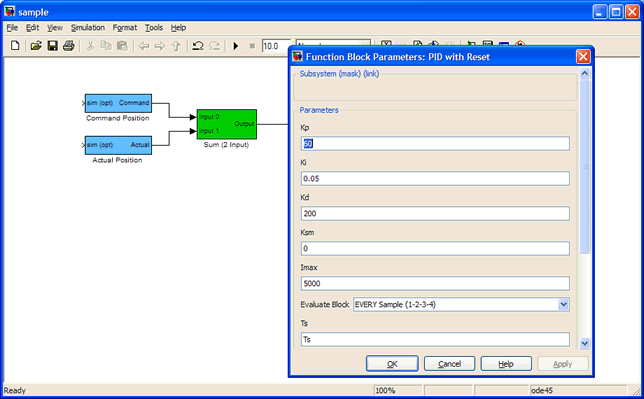Screen dimensions: 644x399
Task: Redo the action in toolbar
Action: pos(214,46)
